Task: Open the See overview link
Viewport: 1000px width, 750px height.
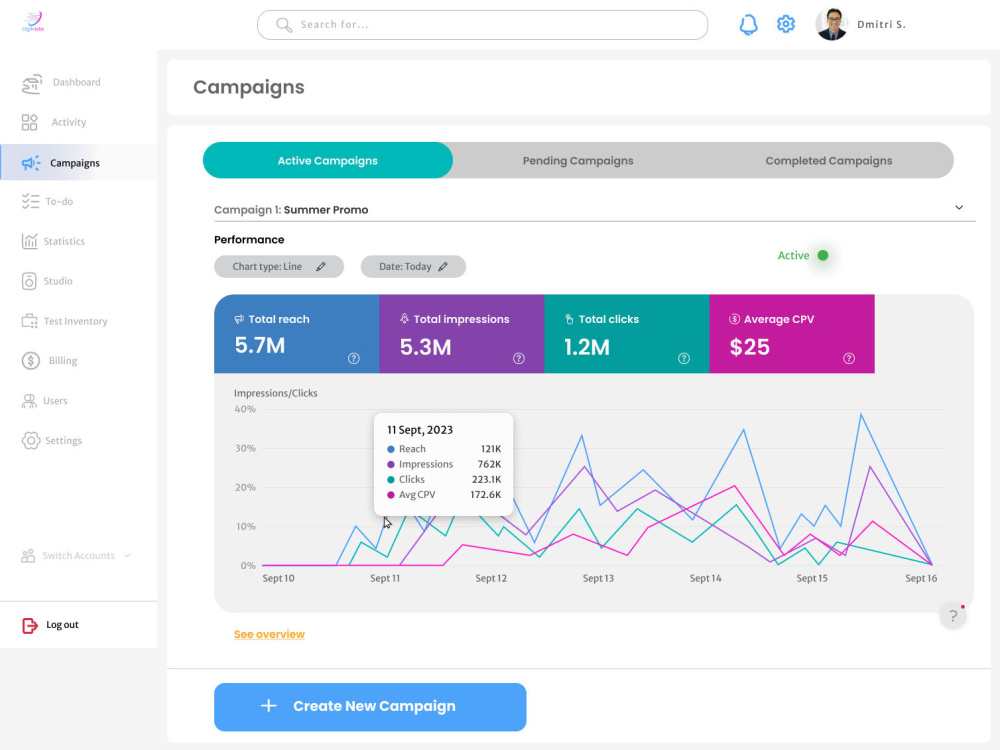Action: coord(269,634)
